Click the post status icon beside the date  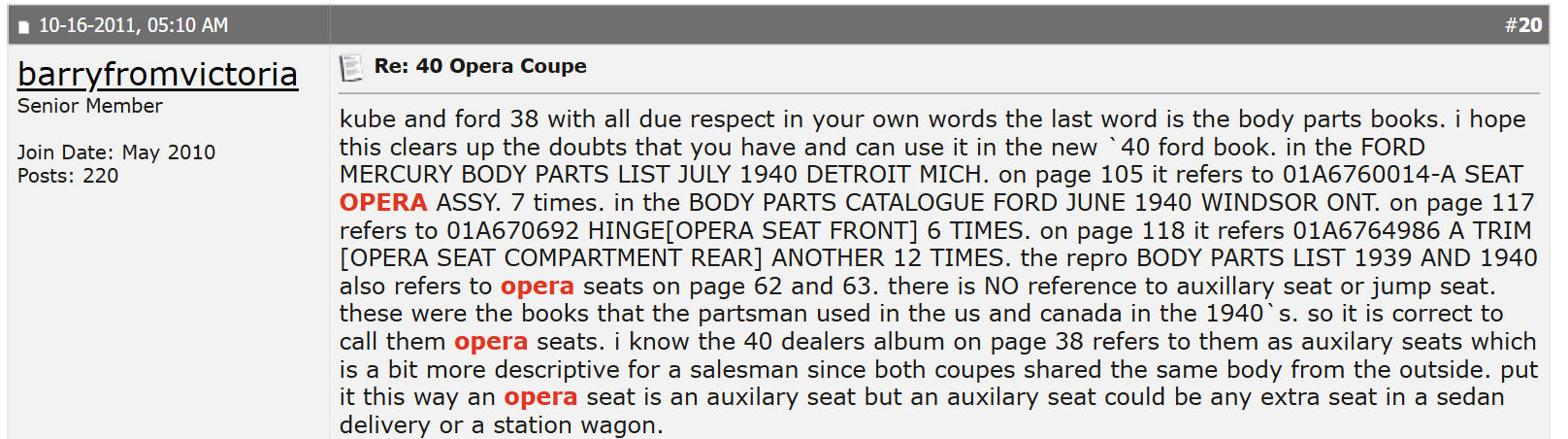24,26
